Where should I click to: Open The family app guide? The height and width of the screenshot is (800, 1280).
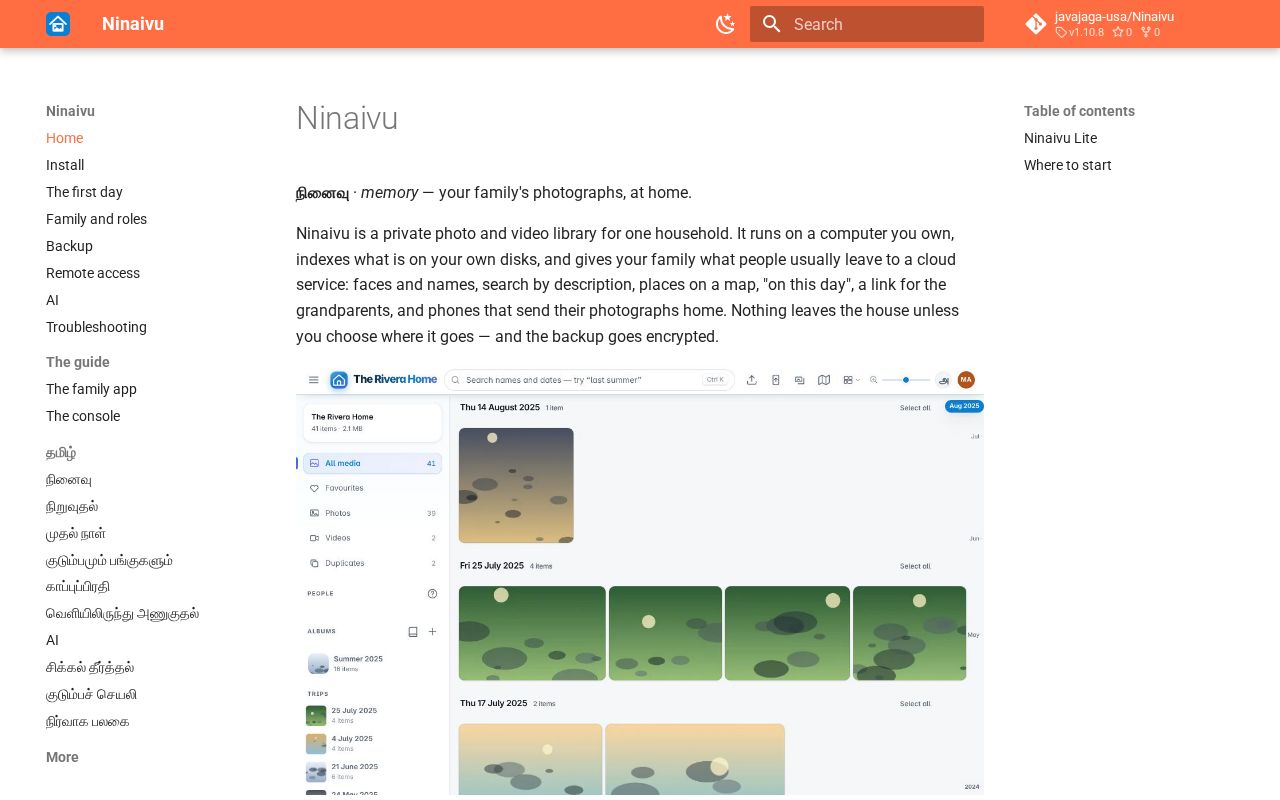point(91,389)
